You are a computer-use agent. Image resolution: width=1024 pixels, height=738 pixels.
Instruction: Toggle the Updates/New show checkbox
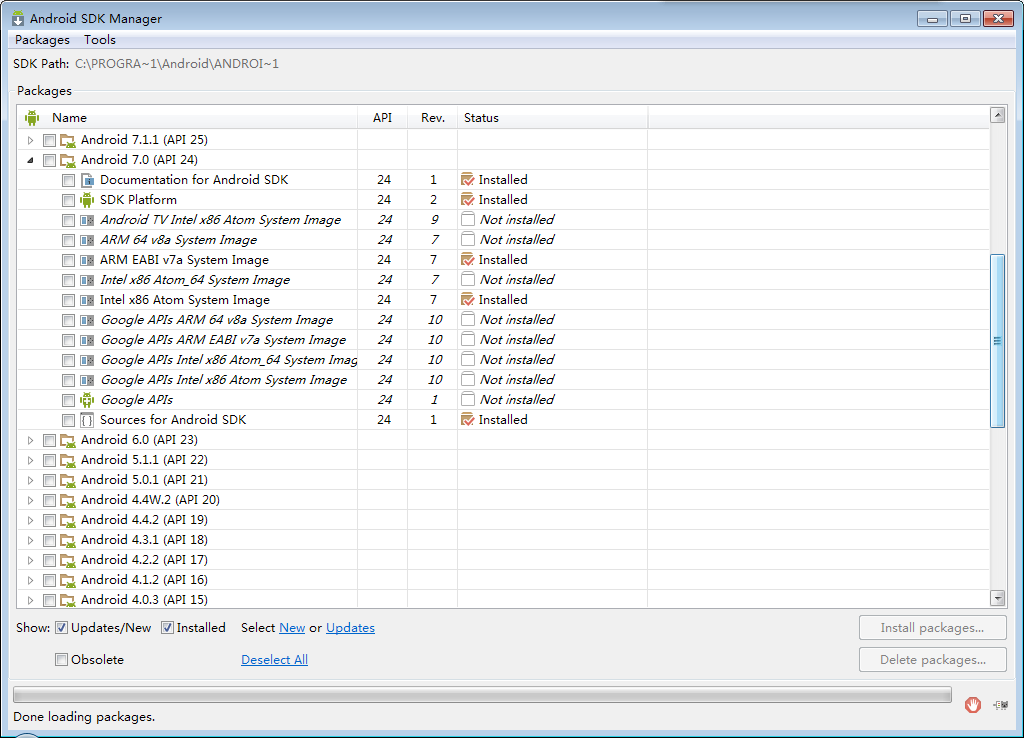[61, 628]
